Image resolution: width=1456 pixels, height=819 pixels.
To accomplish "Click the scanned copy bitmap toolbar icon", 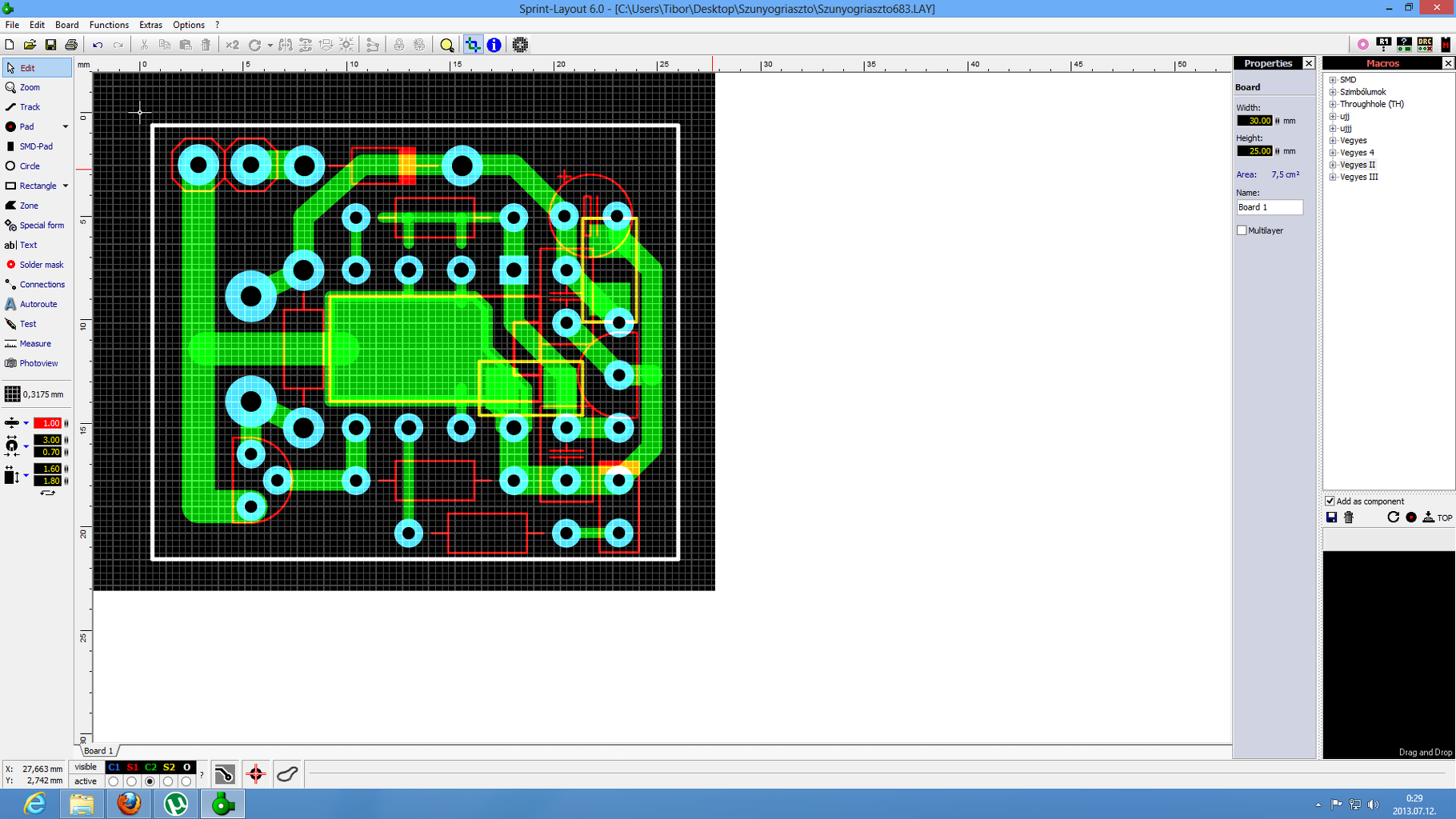I will [x=520, y=45].
